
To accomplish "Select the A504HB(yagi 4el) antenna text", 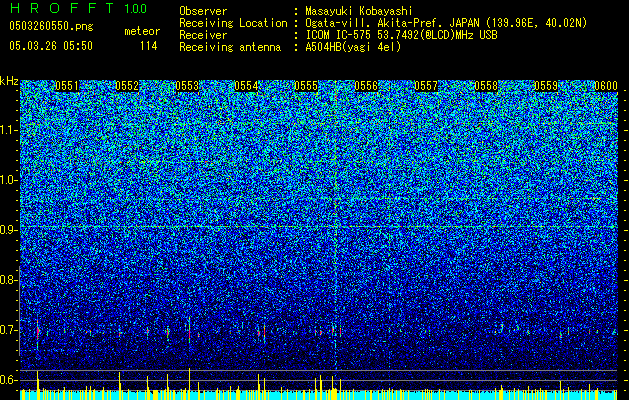I will pyautogui.click(x=353, y=47).
